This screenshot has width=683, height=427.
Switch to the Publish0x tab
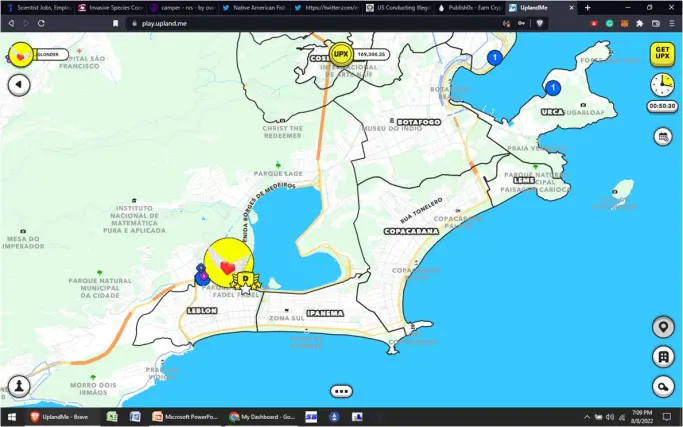[x=470, y=8]
